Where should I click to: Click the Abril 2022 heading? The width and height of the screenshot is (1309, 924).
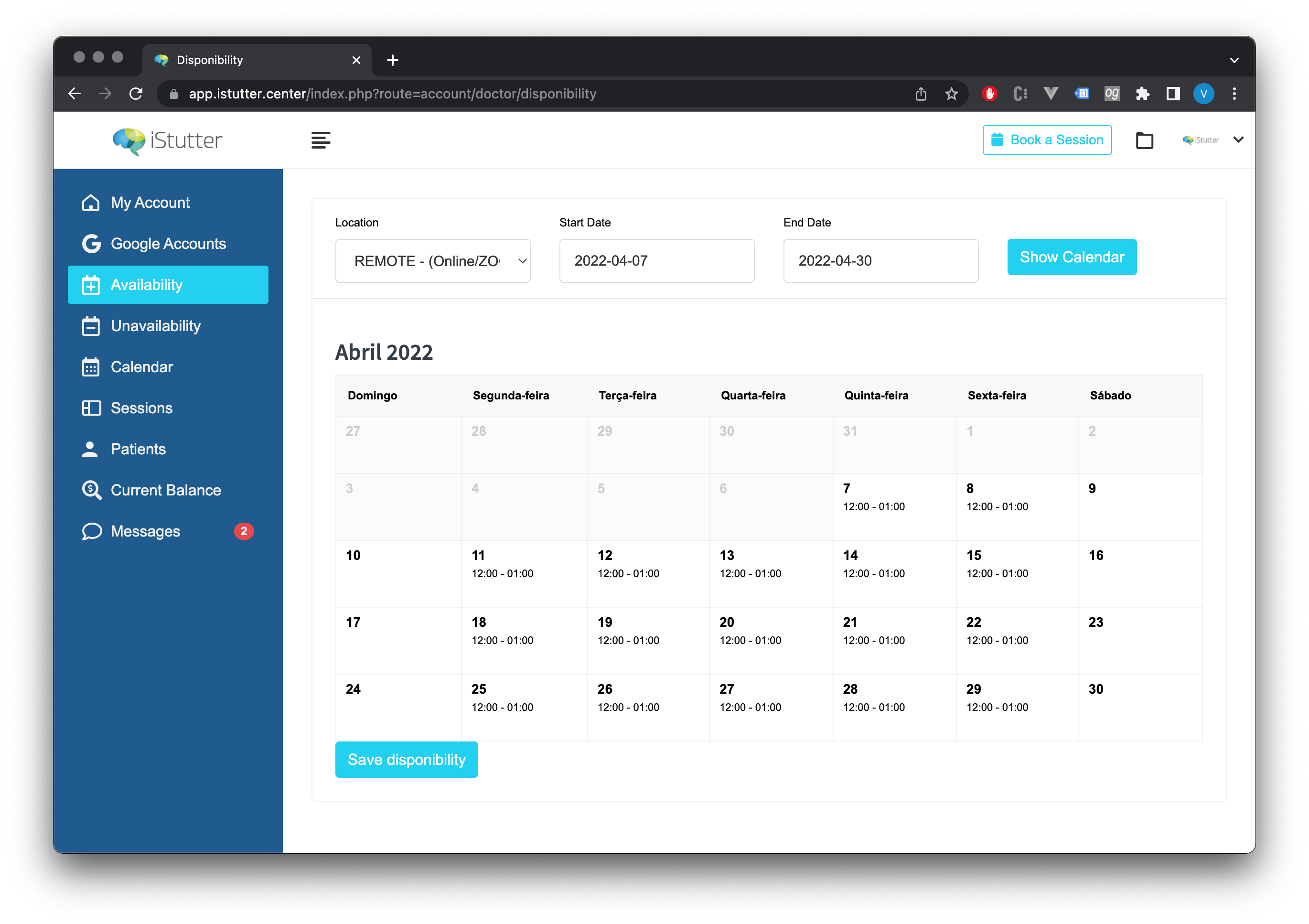(384, 352)
